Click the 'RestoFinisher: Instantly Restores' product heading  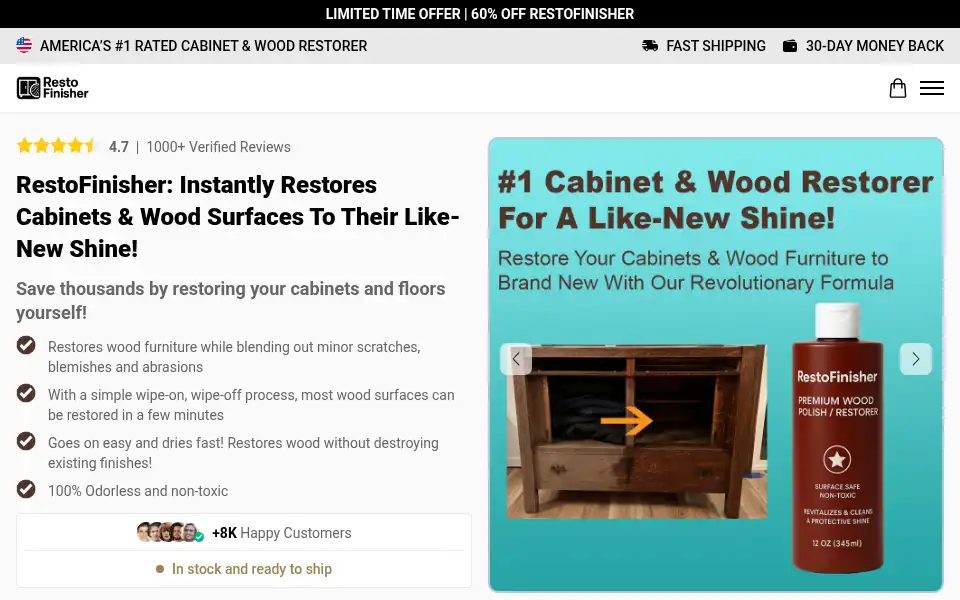click(238, 217)
